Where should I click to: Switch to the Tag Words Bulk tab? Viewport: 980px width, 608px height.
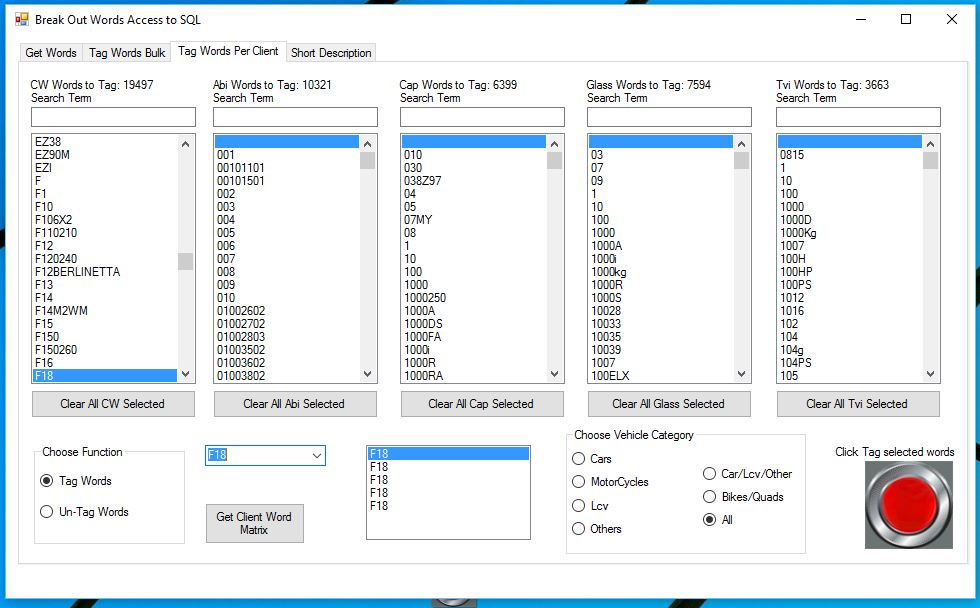click(x=127, y=53)
